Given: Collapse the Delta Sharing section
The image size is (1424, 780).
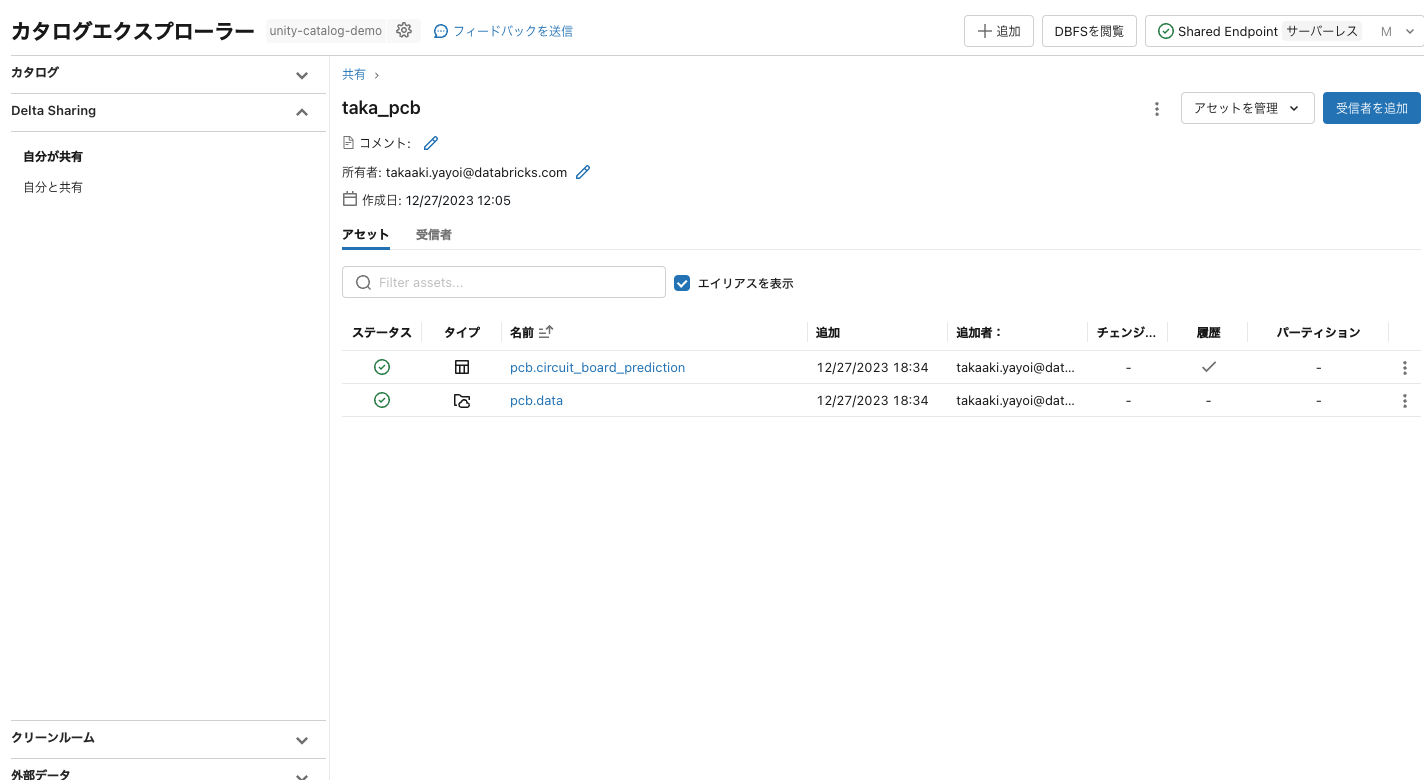Looking at the screenshot, I should 301,111.
